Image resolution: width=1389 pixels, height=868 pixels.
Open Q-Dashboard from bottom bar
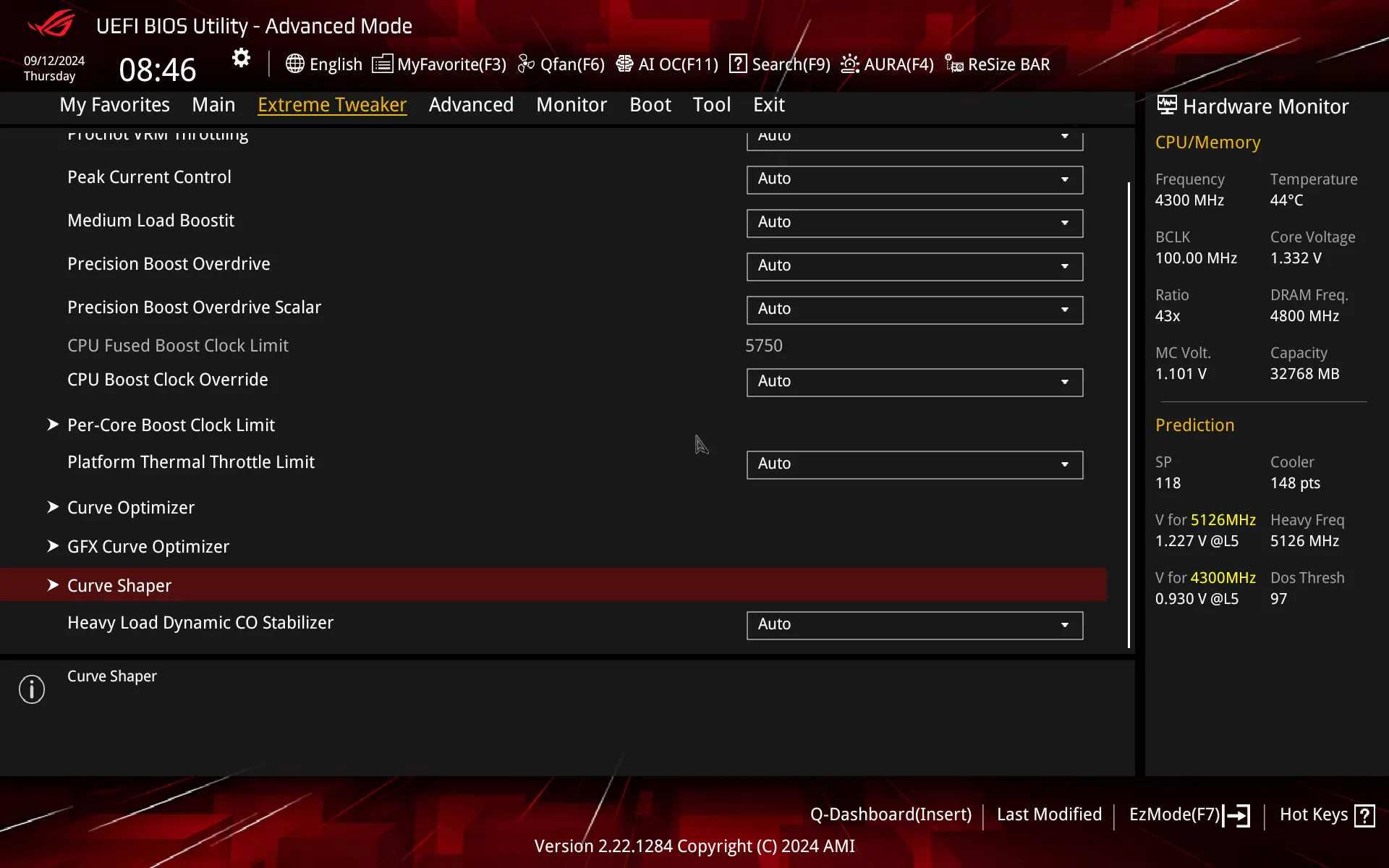tap(891, 814)
